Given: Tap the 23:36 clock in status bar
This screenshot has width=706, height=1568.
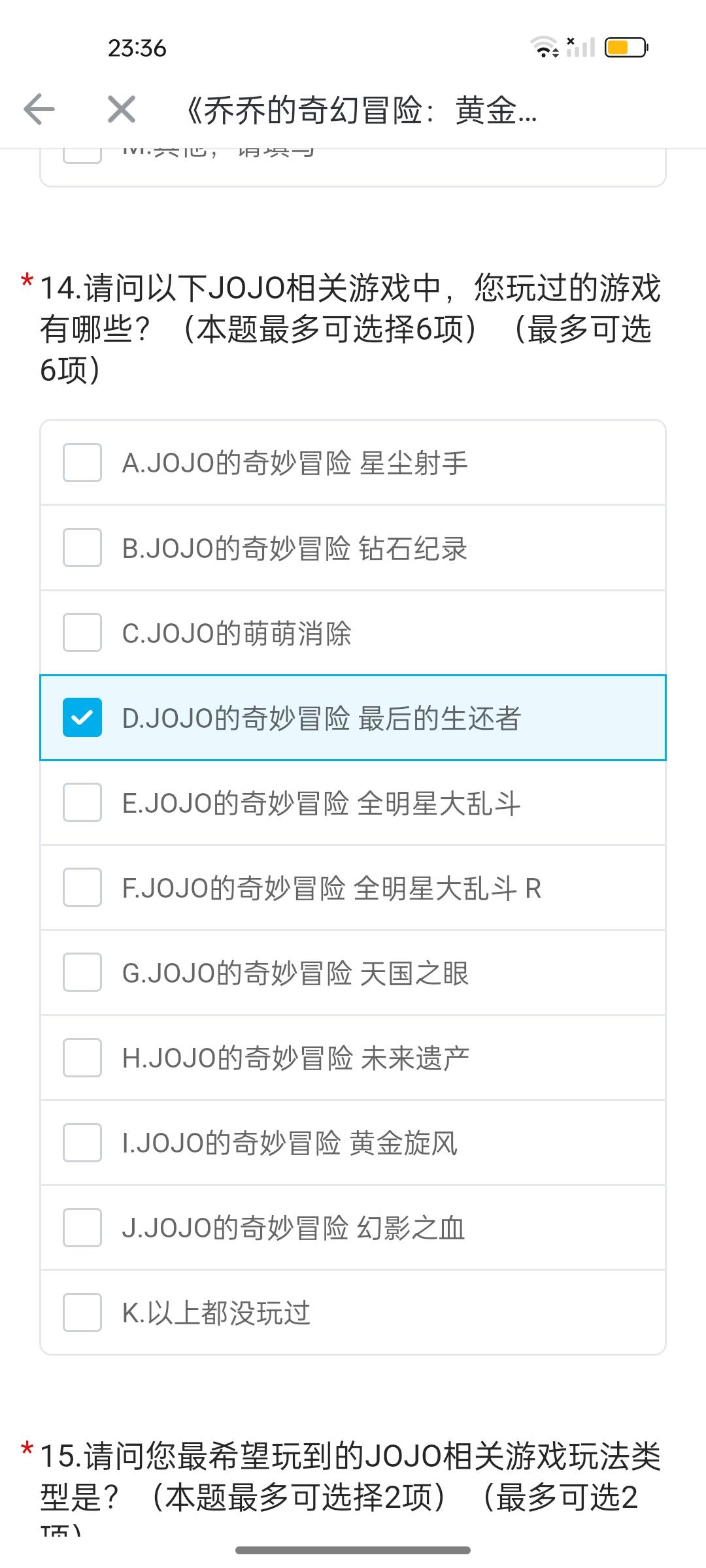Looking at the screenshot, I should (137, 48).
